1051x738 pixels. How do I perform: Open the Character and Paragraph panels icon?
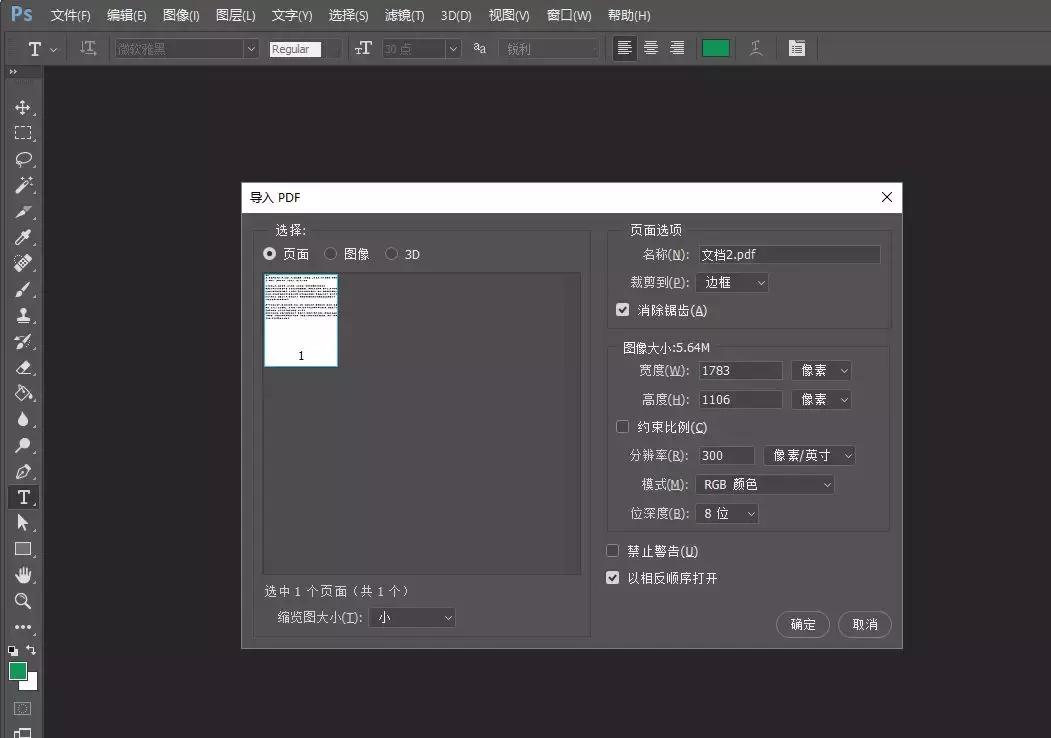(797, 47)
